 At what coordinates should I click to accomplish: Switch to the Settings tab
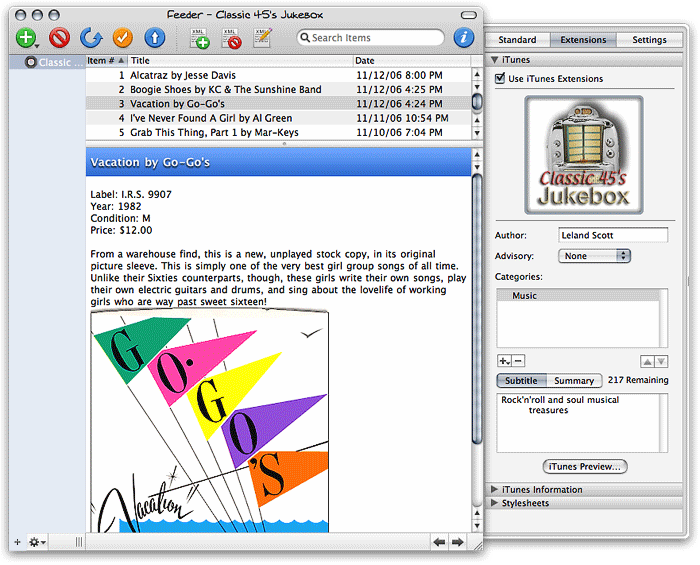[x=650, y=40]
